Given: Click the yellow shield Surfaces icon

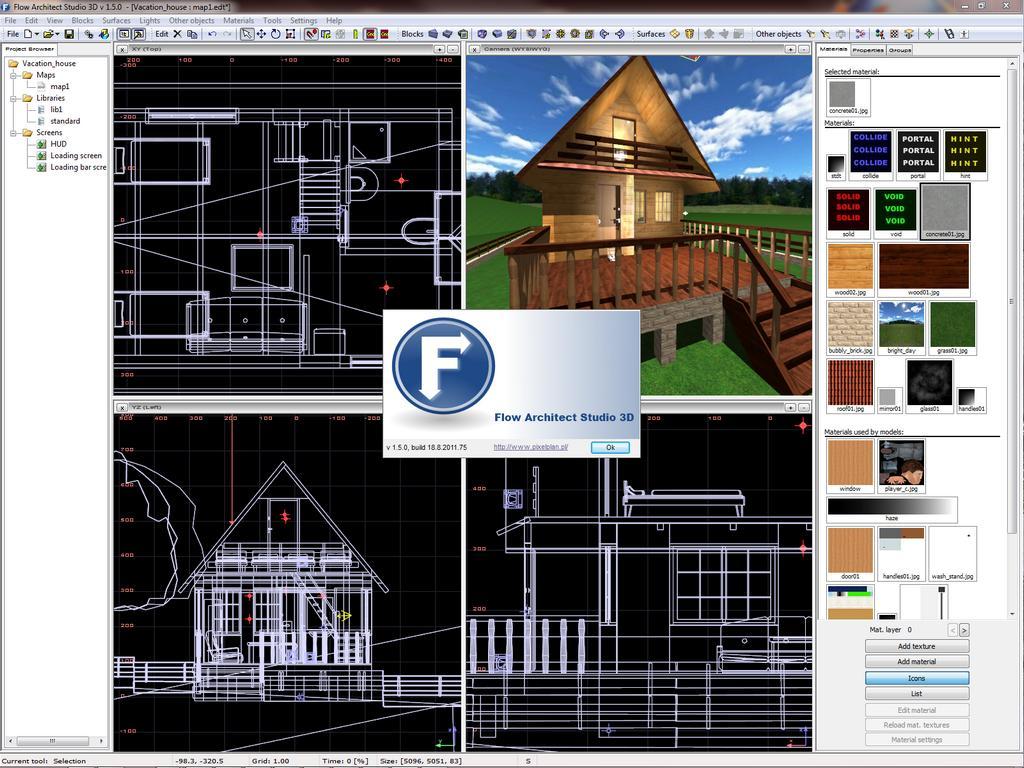Looking at the screenshot, I should [689, 34].
